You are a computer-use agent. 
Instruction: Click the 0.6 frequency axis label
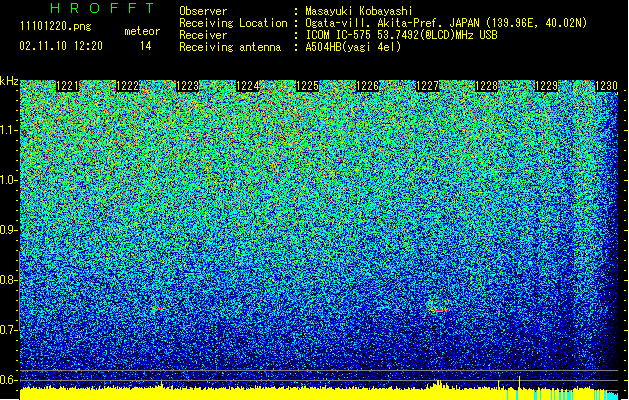coord(8,380)
